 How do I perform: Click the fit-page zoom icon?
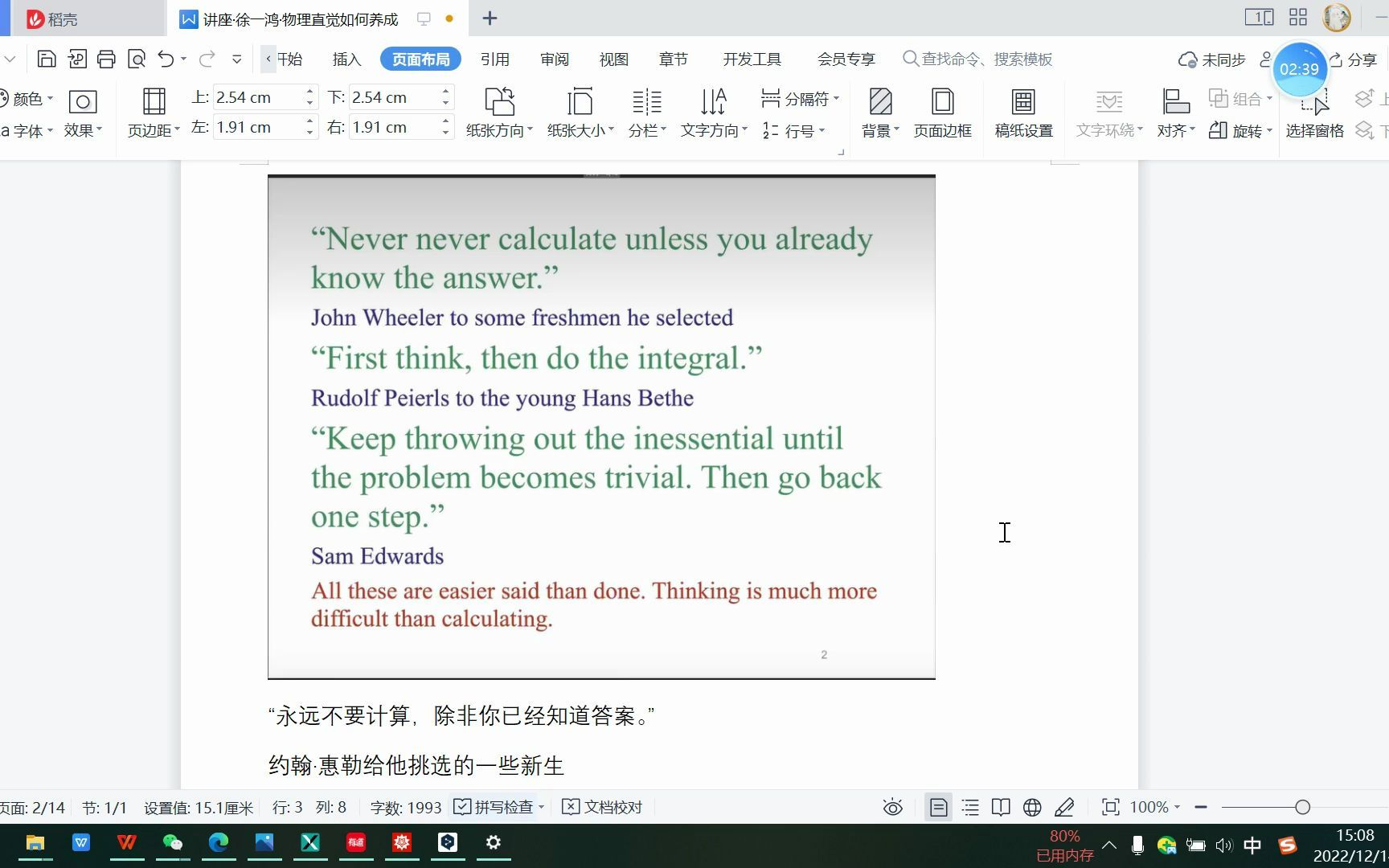(1110, 808)
